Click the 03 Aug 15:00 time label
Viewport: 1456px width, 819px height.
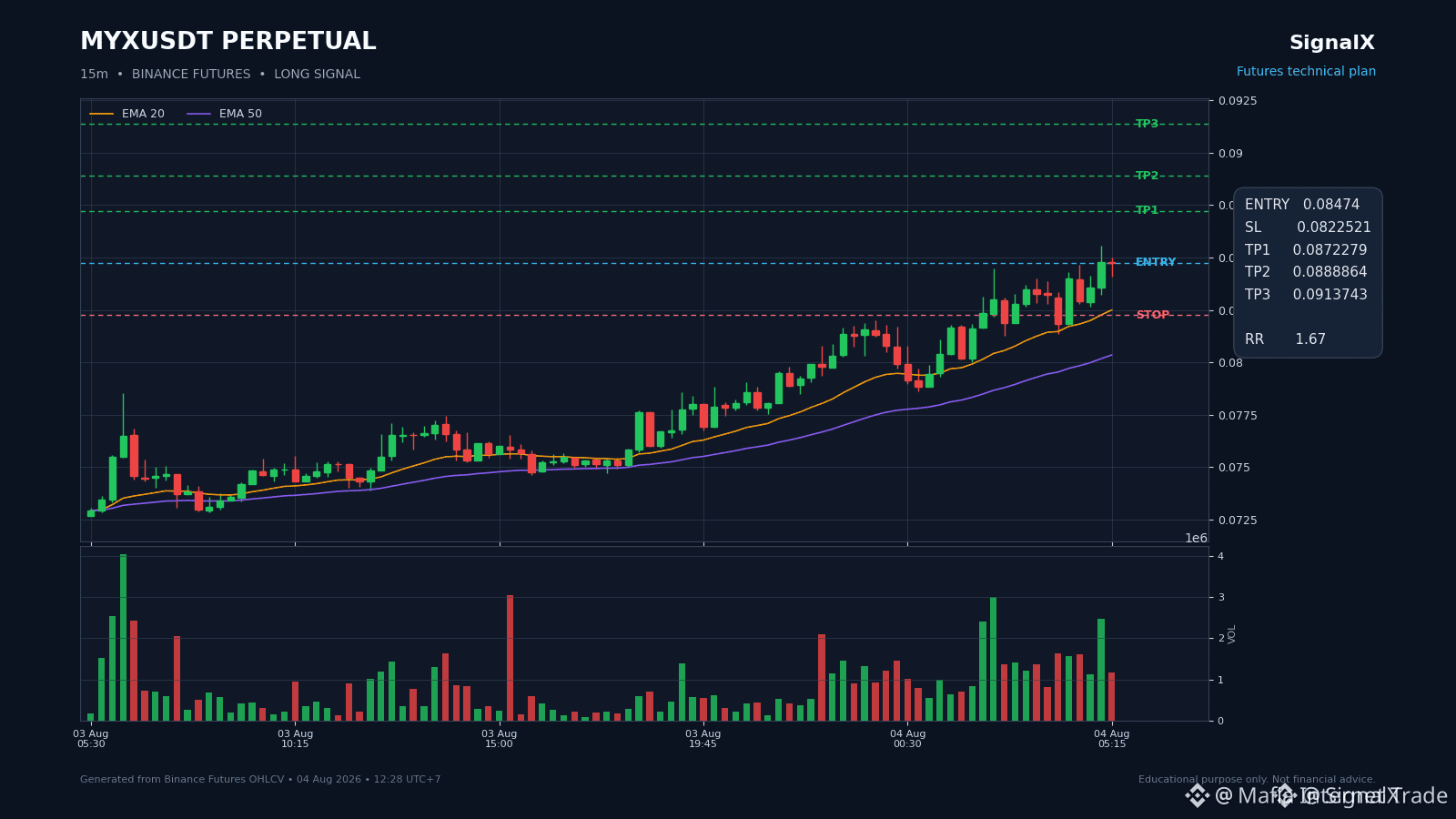(499, 739)
